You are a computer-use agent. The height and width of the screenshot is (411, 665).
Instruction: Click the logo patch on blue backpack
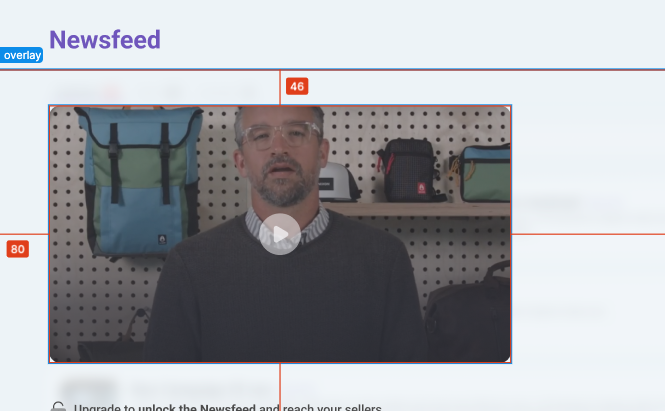[162, 240]
